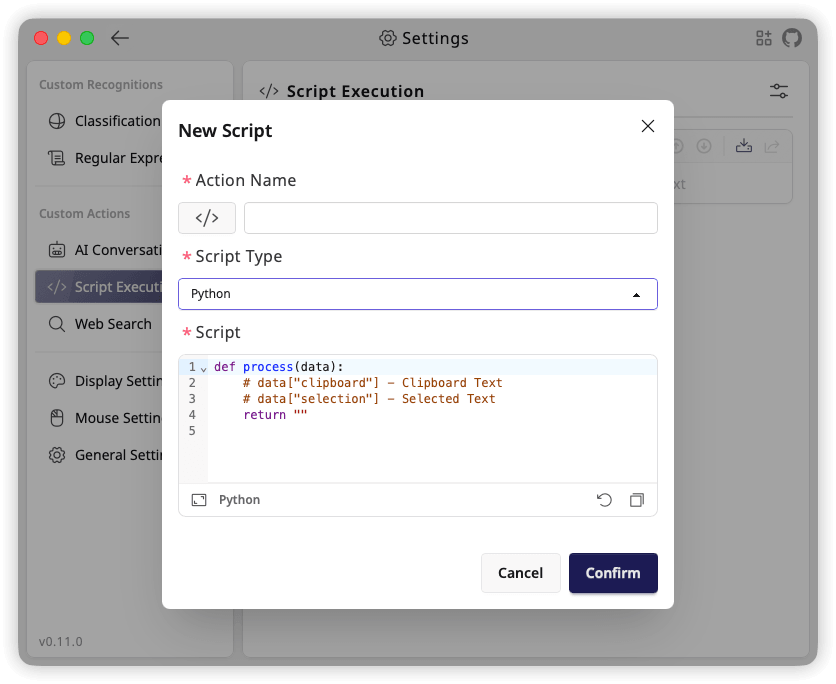
Task: Open the GitHub icon link
Action: (792, 38)
